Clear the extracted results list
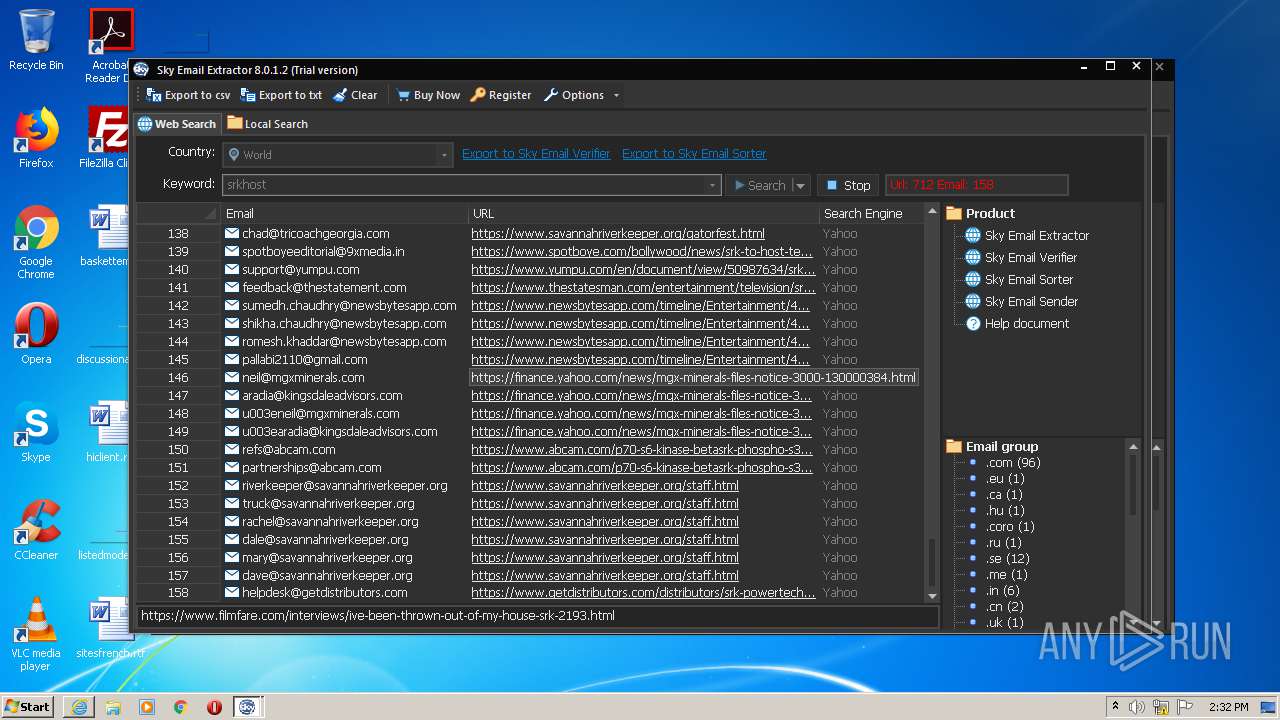Screen dimensions: 1280x720 click(x=355, y=95)
